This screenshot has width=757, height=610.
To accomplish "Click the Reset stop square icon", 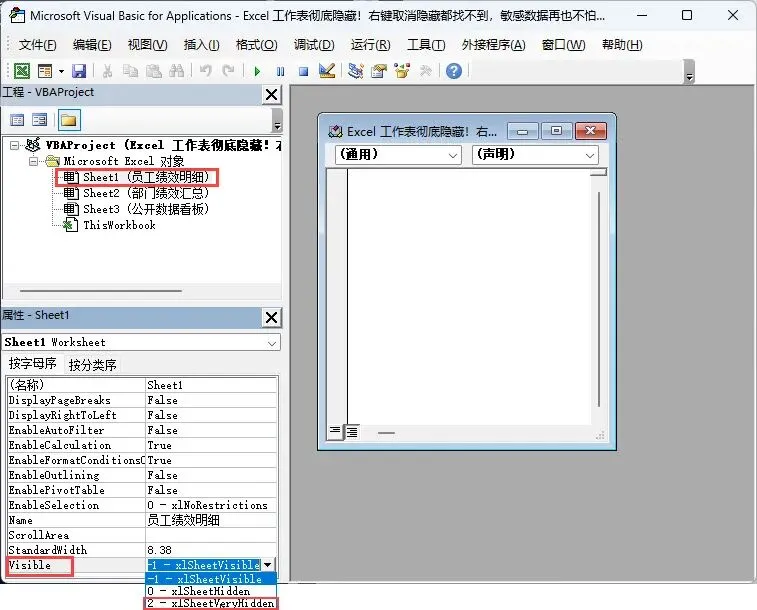I will coord(304,71).
